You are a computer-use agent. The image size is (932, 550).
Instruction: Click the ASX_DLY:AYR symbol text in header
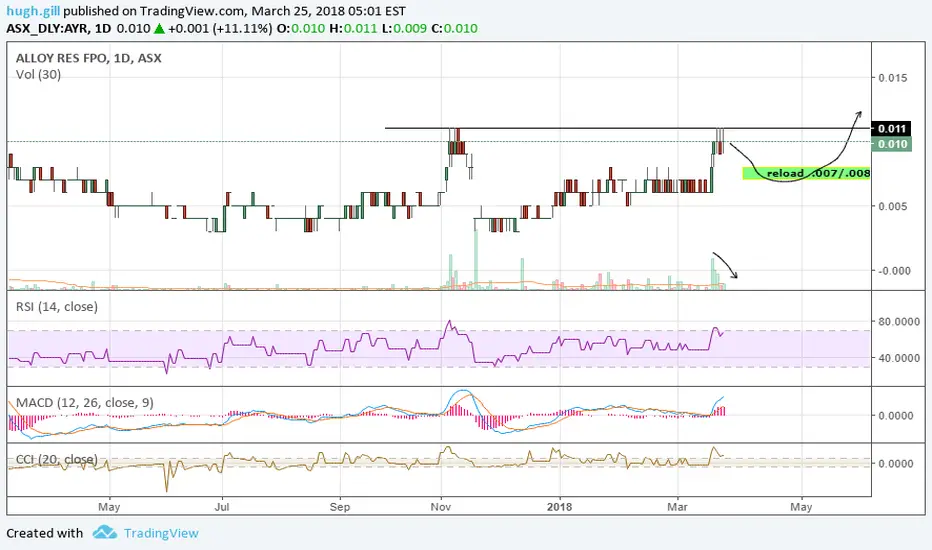click(49, 29)
